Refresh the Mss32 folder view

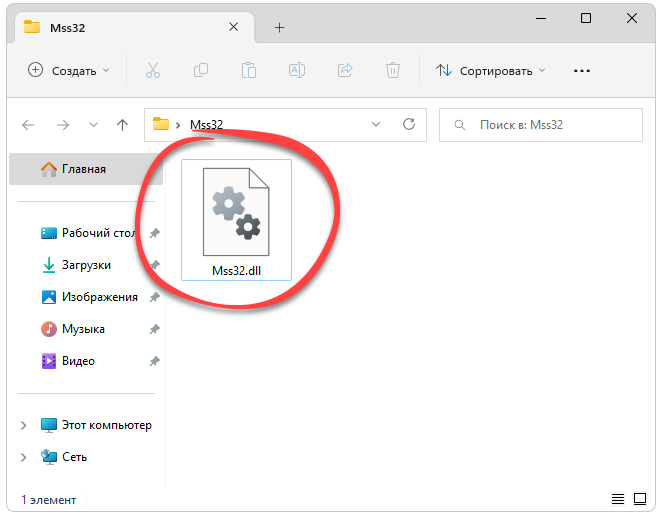[x=409, y=124]
